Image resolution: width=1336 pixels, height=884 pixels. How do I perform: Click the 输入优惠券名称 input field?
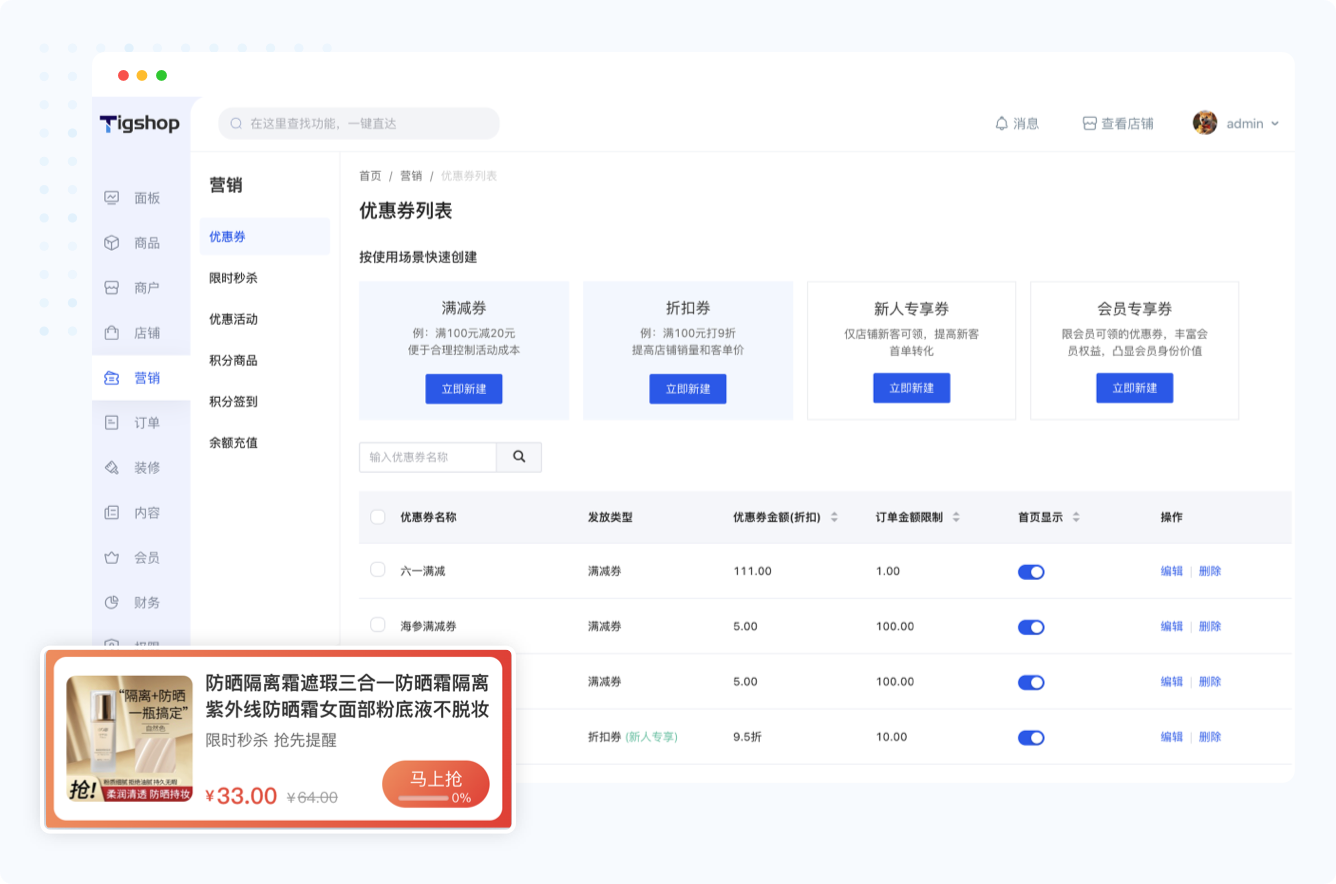428,457
